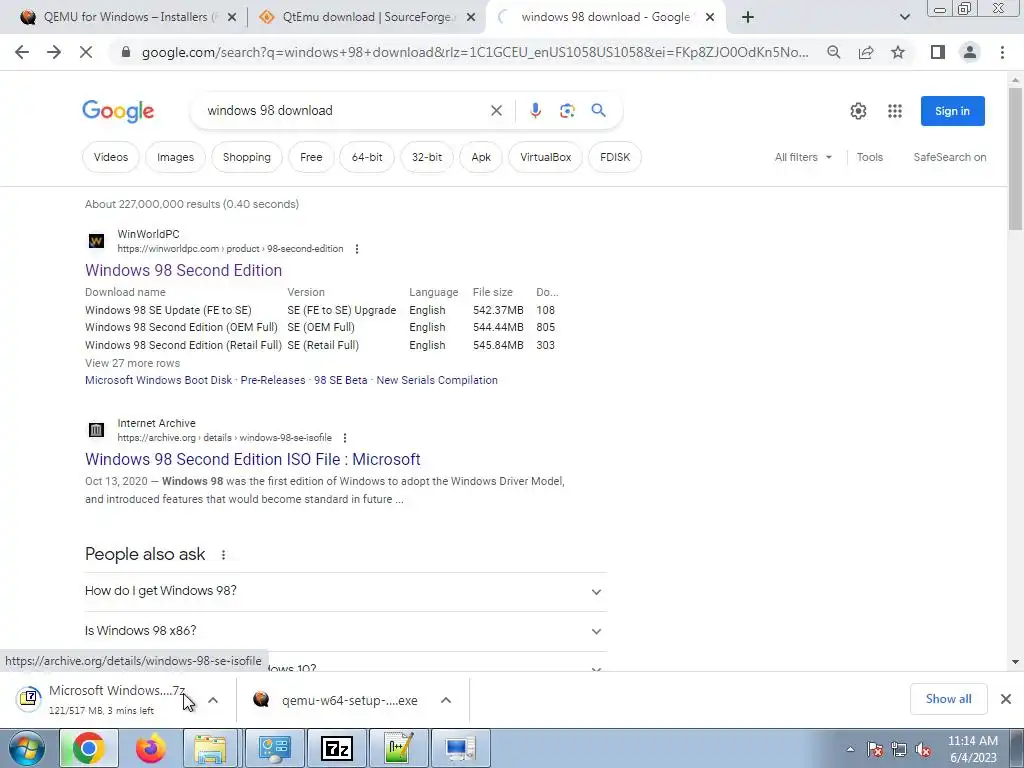Open qemu-w64-setup download options arrow
The width and height of the screenshot is (1024, 768).
446,700
